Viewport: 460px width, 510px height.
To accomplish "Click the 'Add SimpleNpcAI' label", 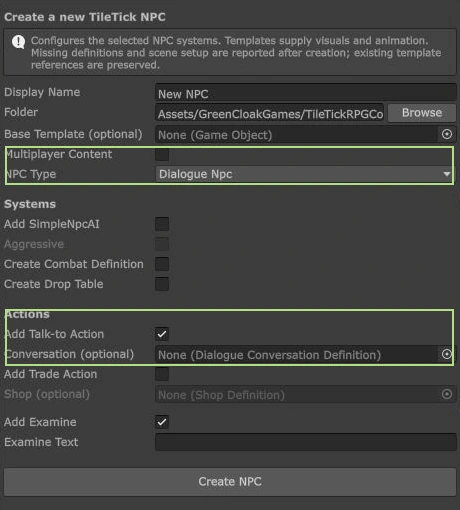I will click(52, 224).
